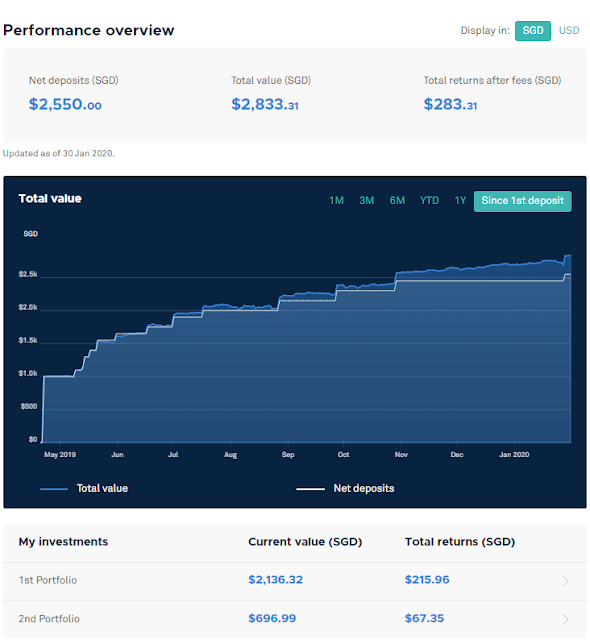
Task: Click the chart at Jan 2020 marker
Action: [x=514, y=454]
